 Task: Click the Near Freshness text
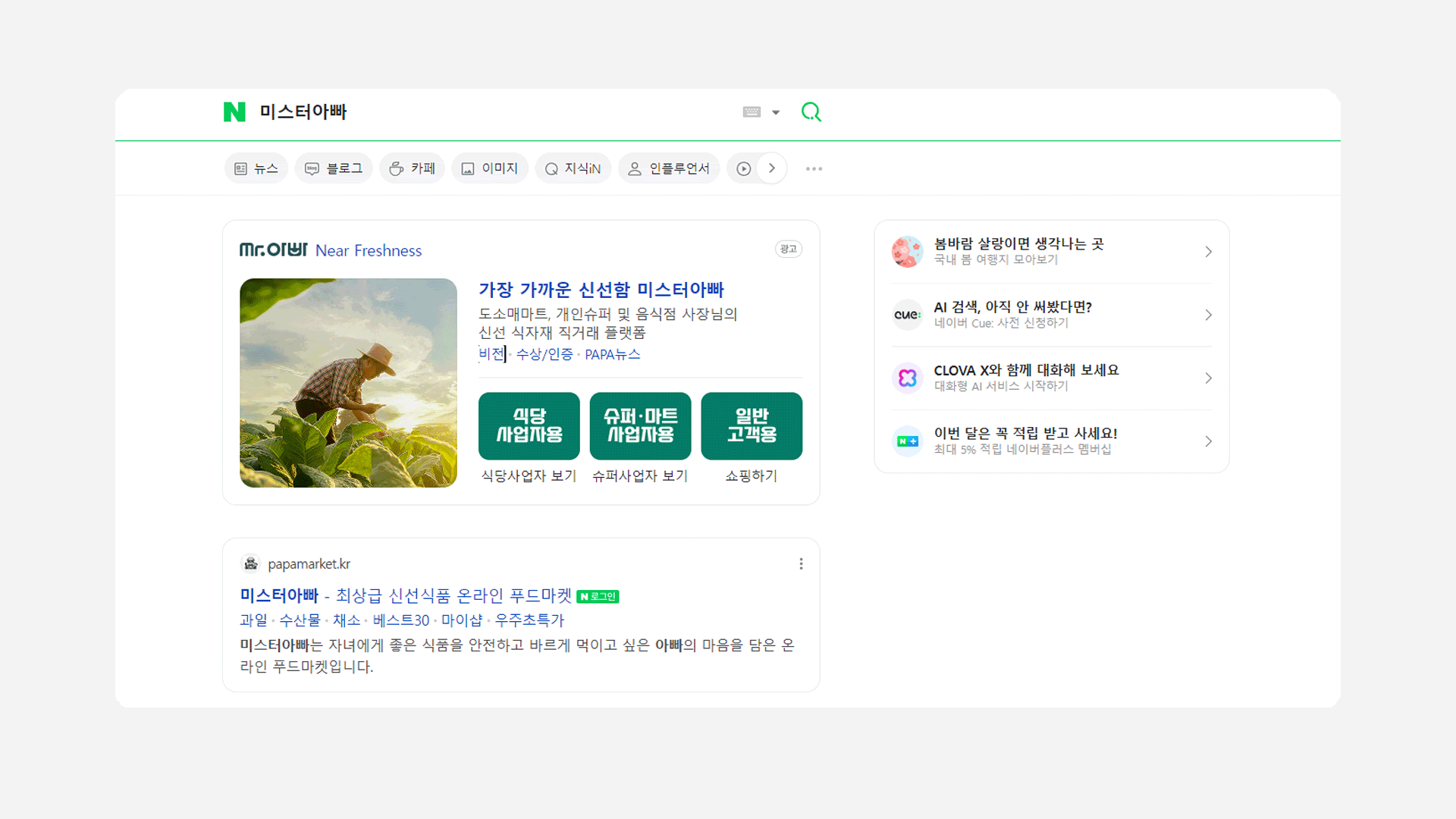pos(369,250)
